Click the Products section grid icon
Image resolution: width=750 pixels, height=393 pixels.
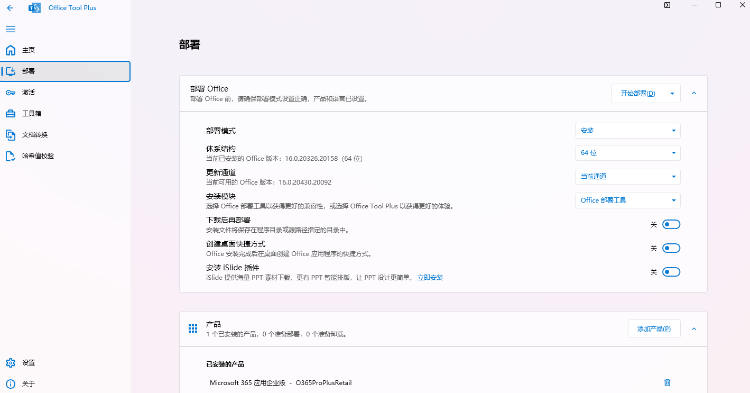click(x=193, y=328)
